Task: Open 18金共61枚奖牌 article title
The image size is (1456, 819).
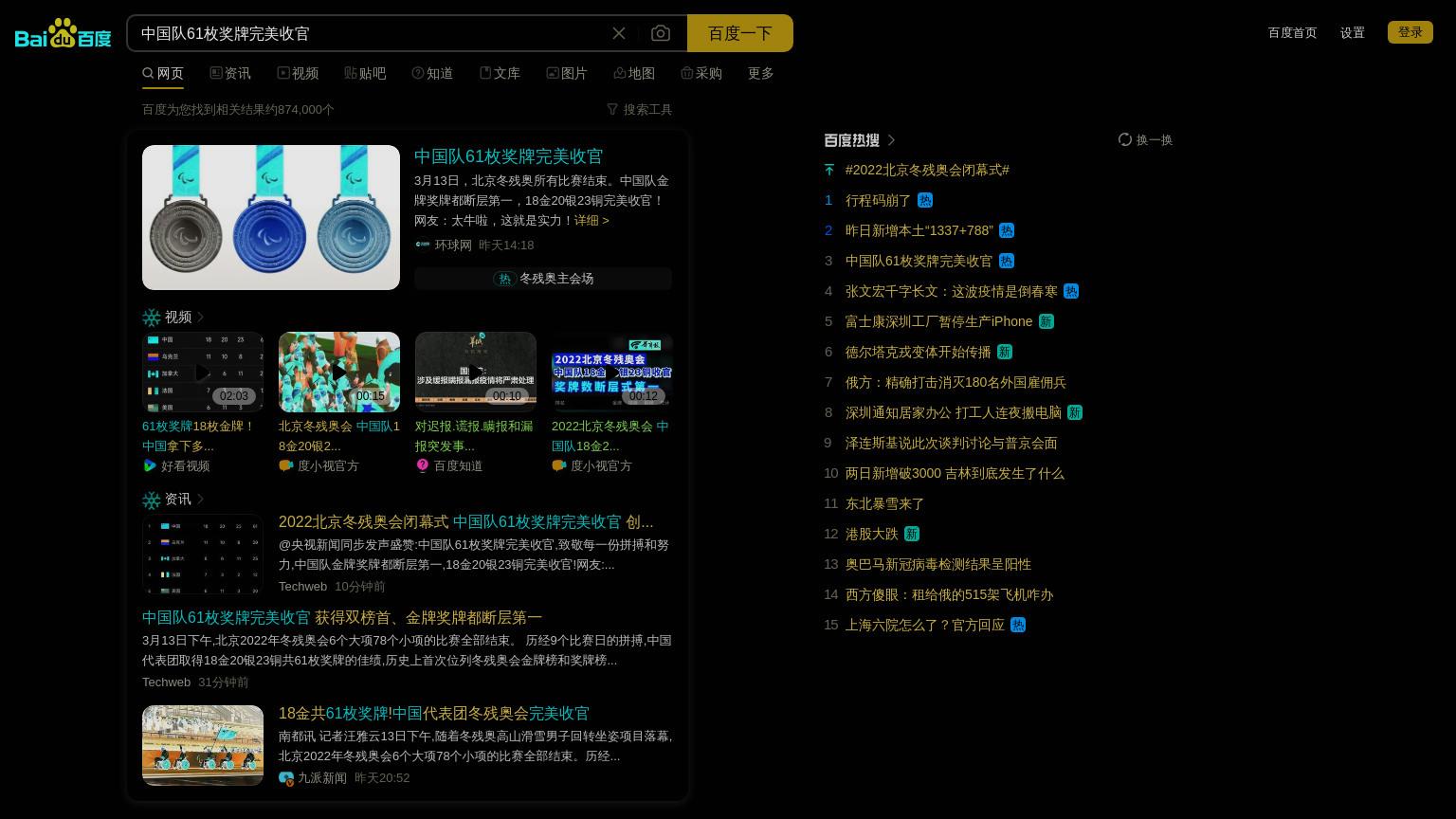Action: (434, 713)
